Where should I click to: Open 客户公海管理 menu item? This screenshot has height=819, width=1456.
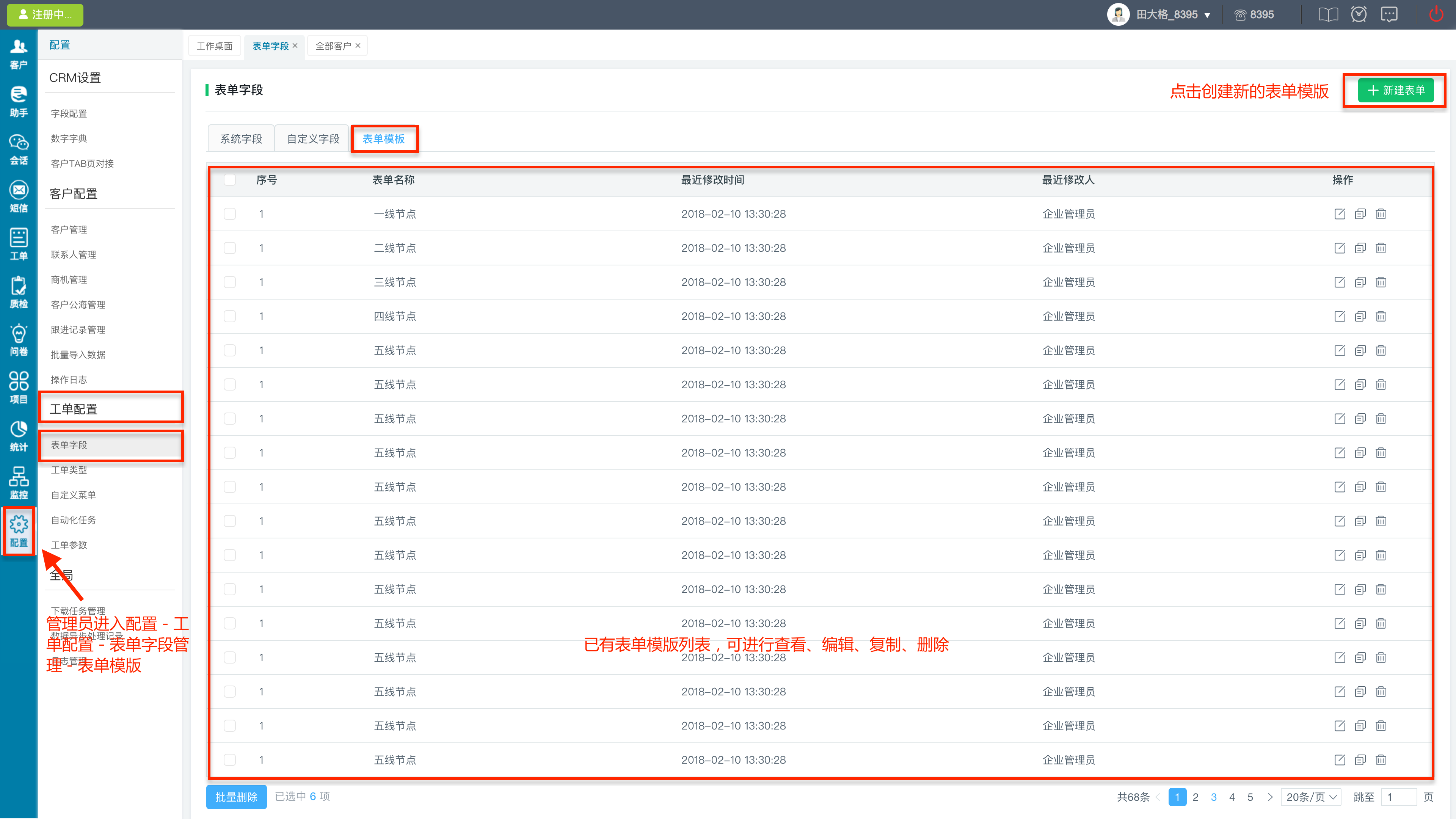point(78,304)
